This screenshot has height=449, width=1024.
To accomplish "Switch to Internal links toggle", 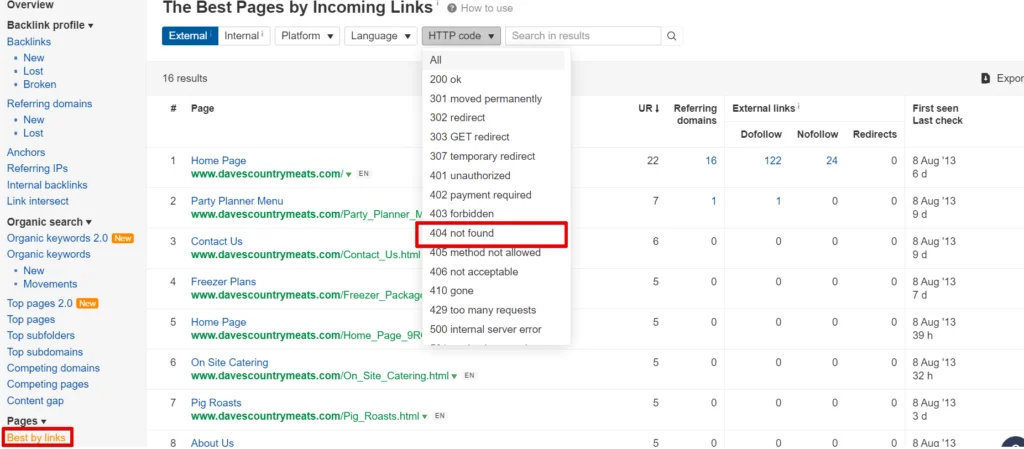I will click(244, 36).
